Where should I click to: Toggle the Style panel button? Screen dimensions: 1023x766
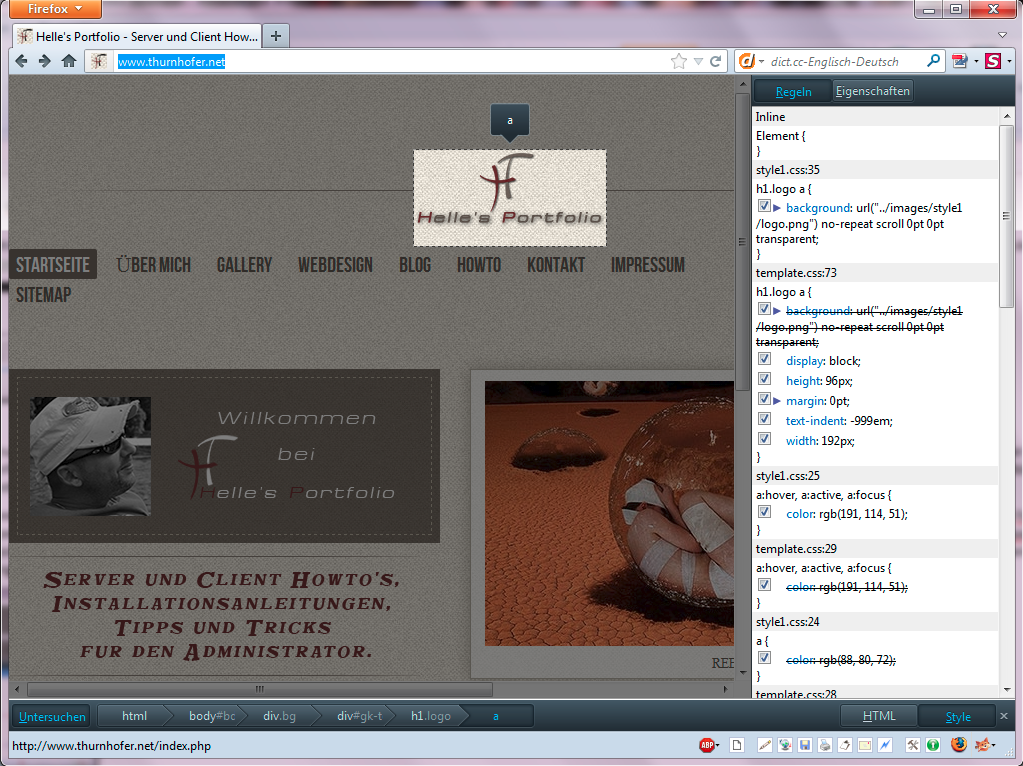[958, 716]
